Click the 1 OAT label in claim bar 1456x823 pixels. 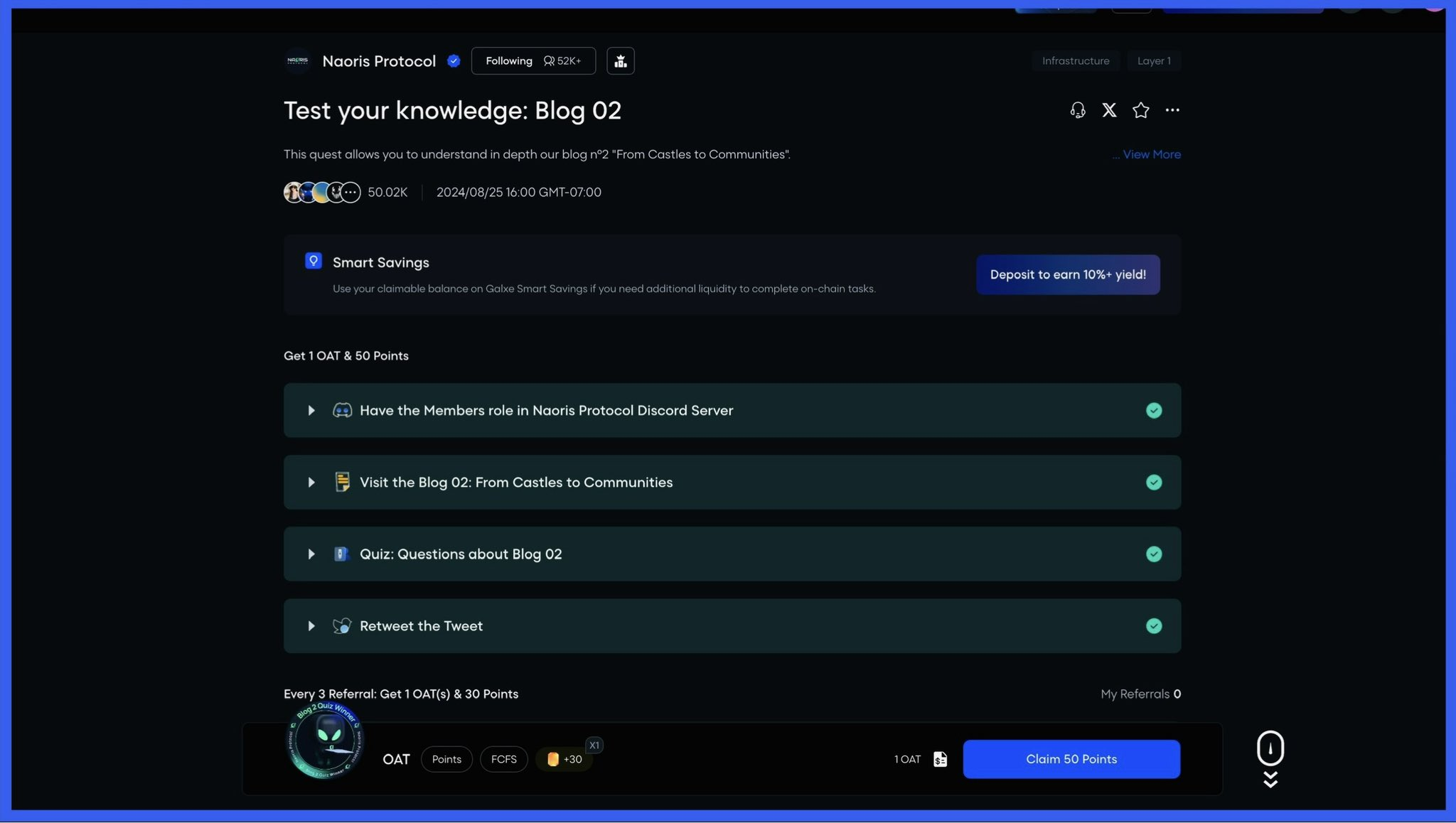[907, 759]
